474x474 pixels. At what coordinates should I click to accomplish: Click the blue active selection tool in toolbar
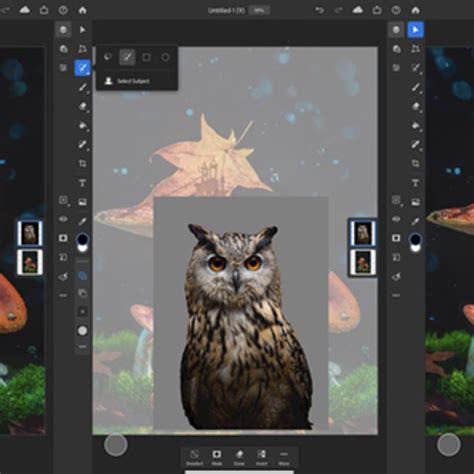coord(82,68)
